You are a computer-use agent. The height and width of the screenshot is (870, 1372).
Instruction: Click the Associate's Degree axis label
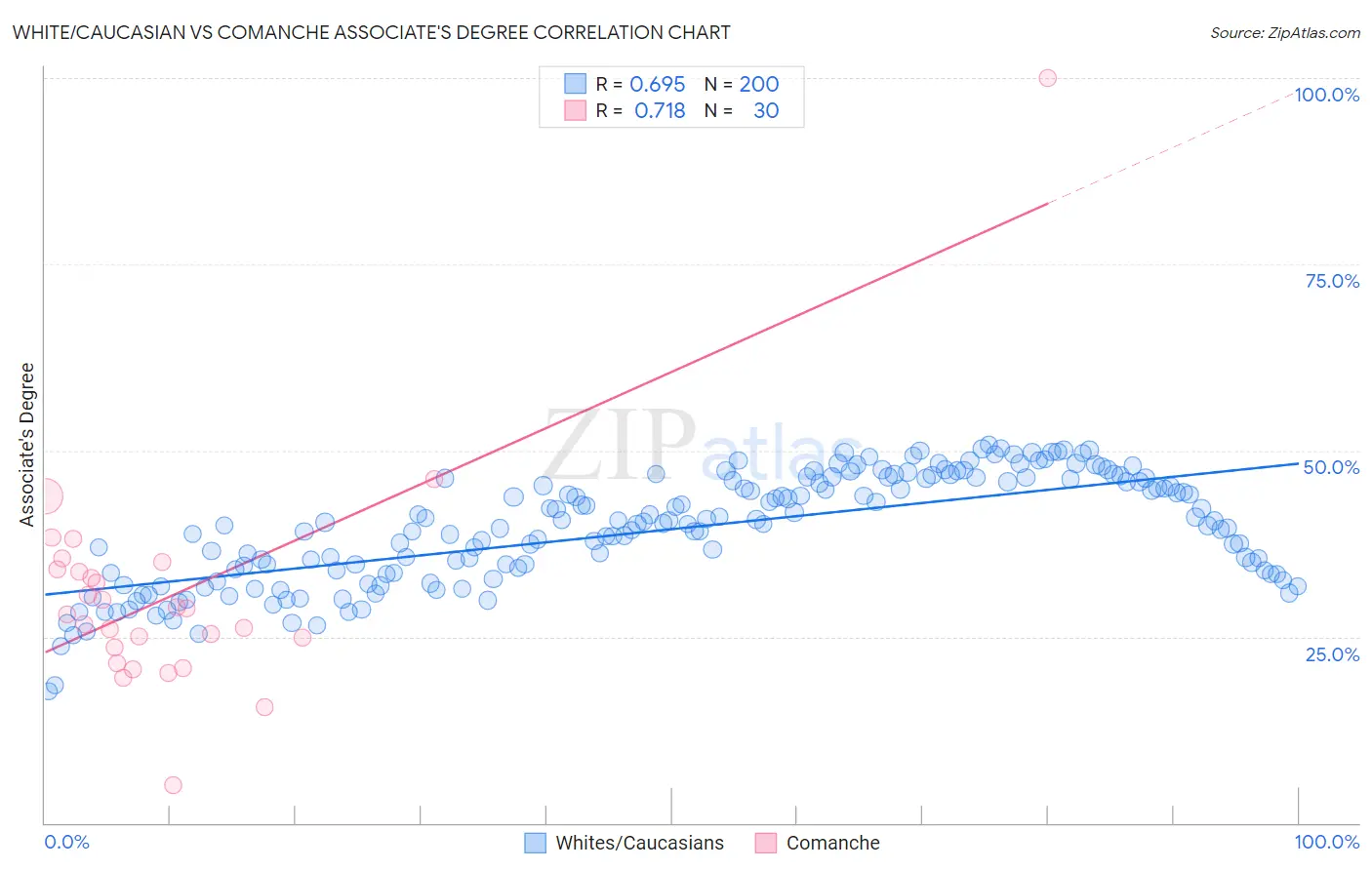[x=27, y=445]
